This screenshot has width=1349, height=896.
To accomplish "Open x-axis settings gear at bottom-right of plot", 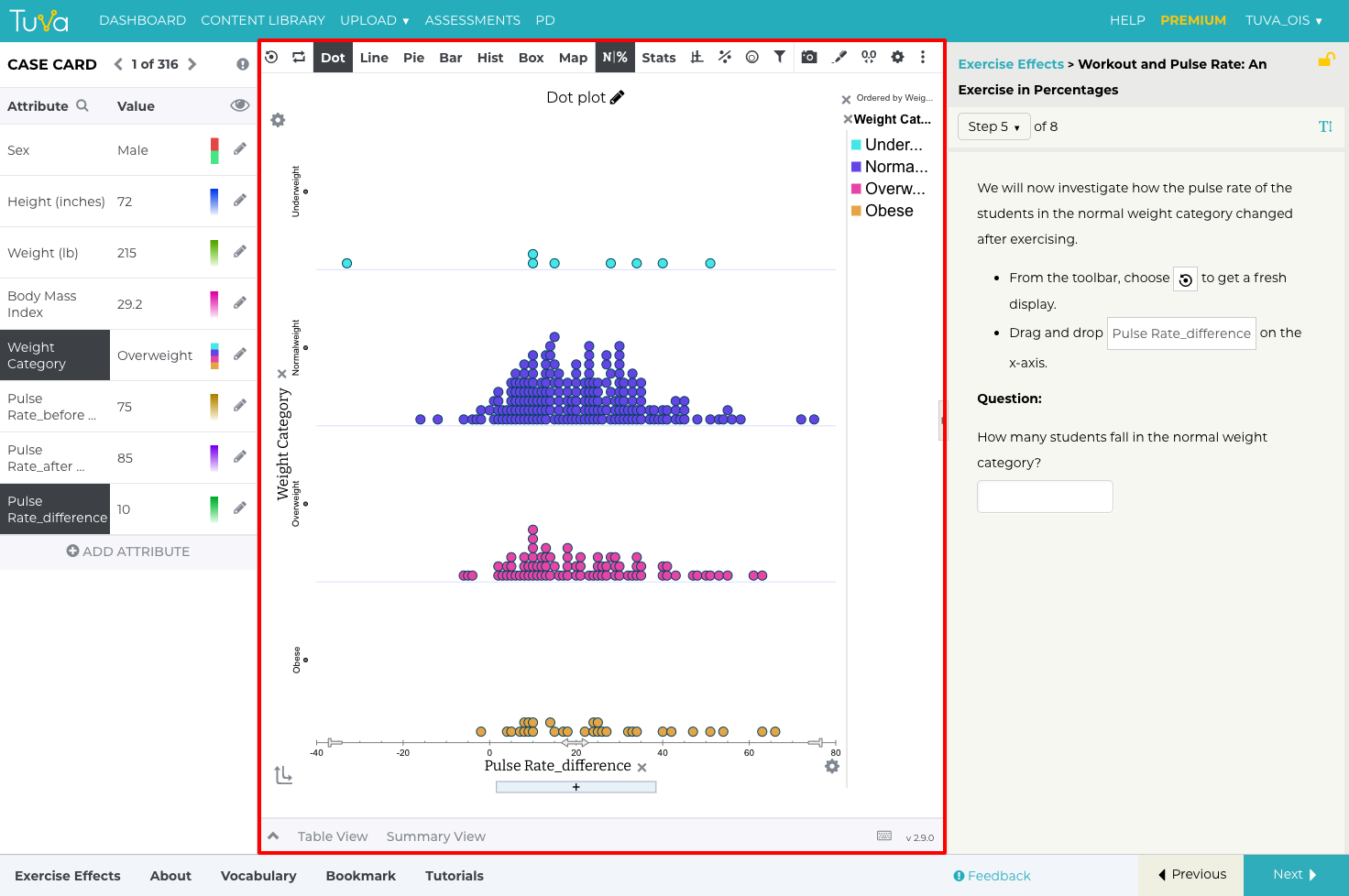I will click(x=832, y=766).
